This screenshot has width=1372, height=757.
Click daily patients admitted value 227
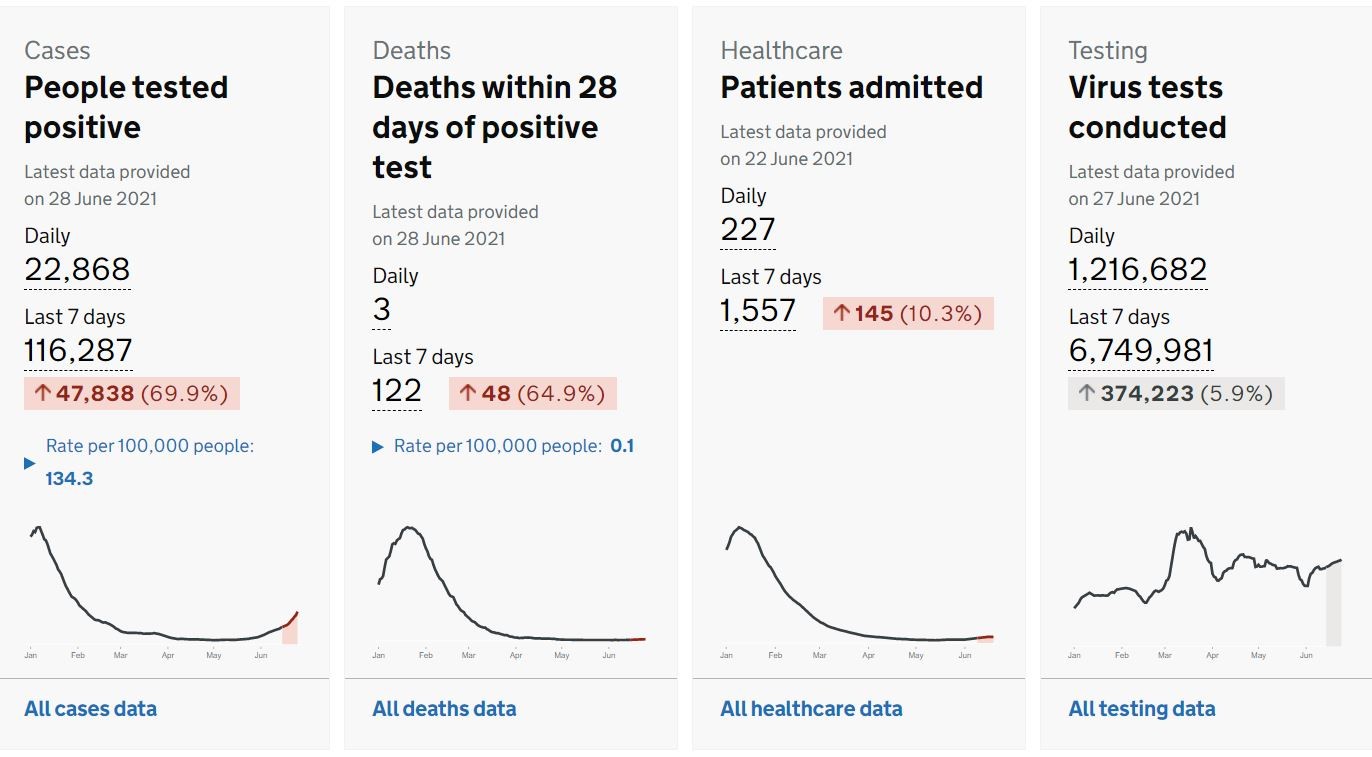tap(748, 230)
